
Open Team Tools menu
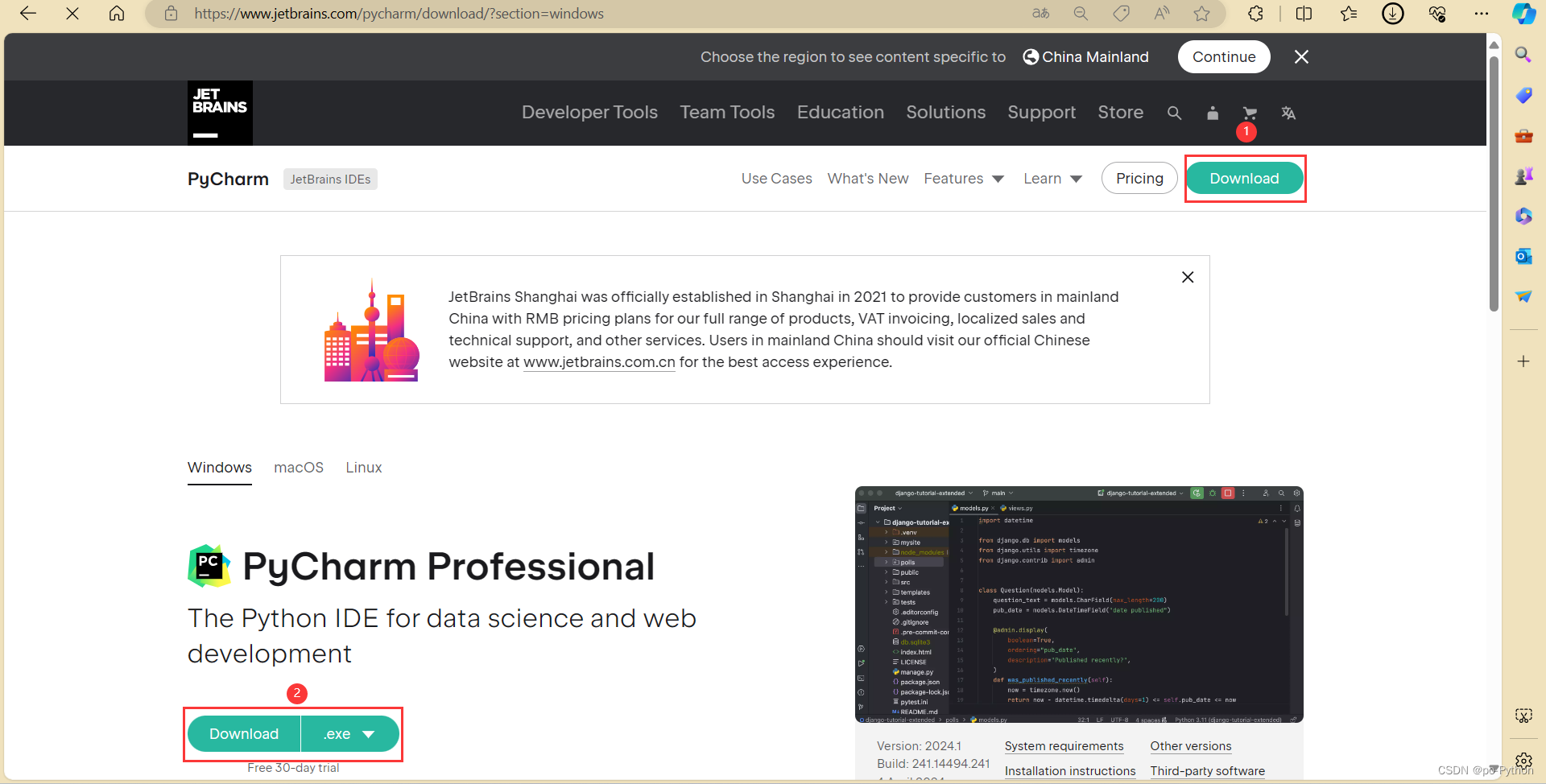click(x=727, y=113)
